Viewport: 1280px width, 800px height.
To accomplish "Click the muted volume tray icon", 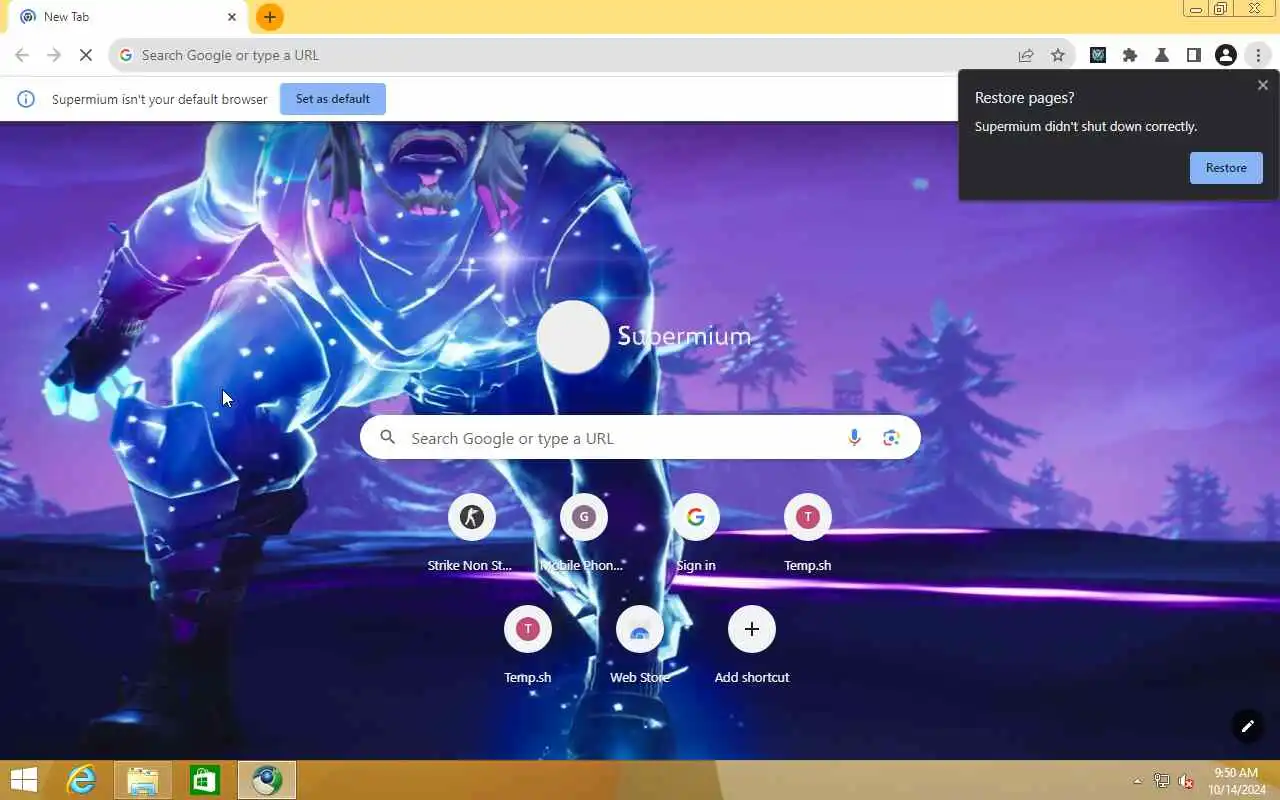I will [x=1186, y=781].
